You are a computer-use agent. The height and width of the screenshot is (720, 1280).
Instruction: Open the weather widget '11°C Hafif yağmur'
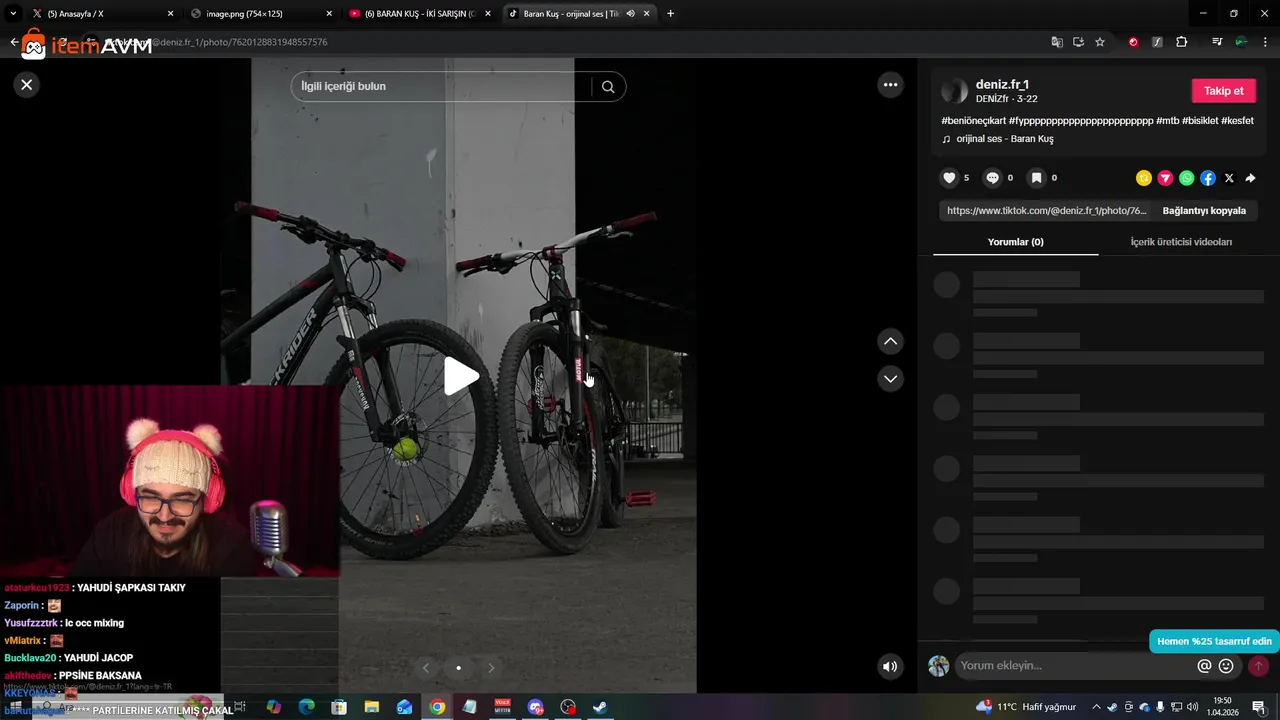(x=1027, y=707)
